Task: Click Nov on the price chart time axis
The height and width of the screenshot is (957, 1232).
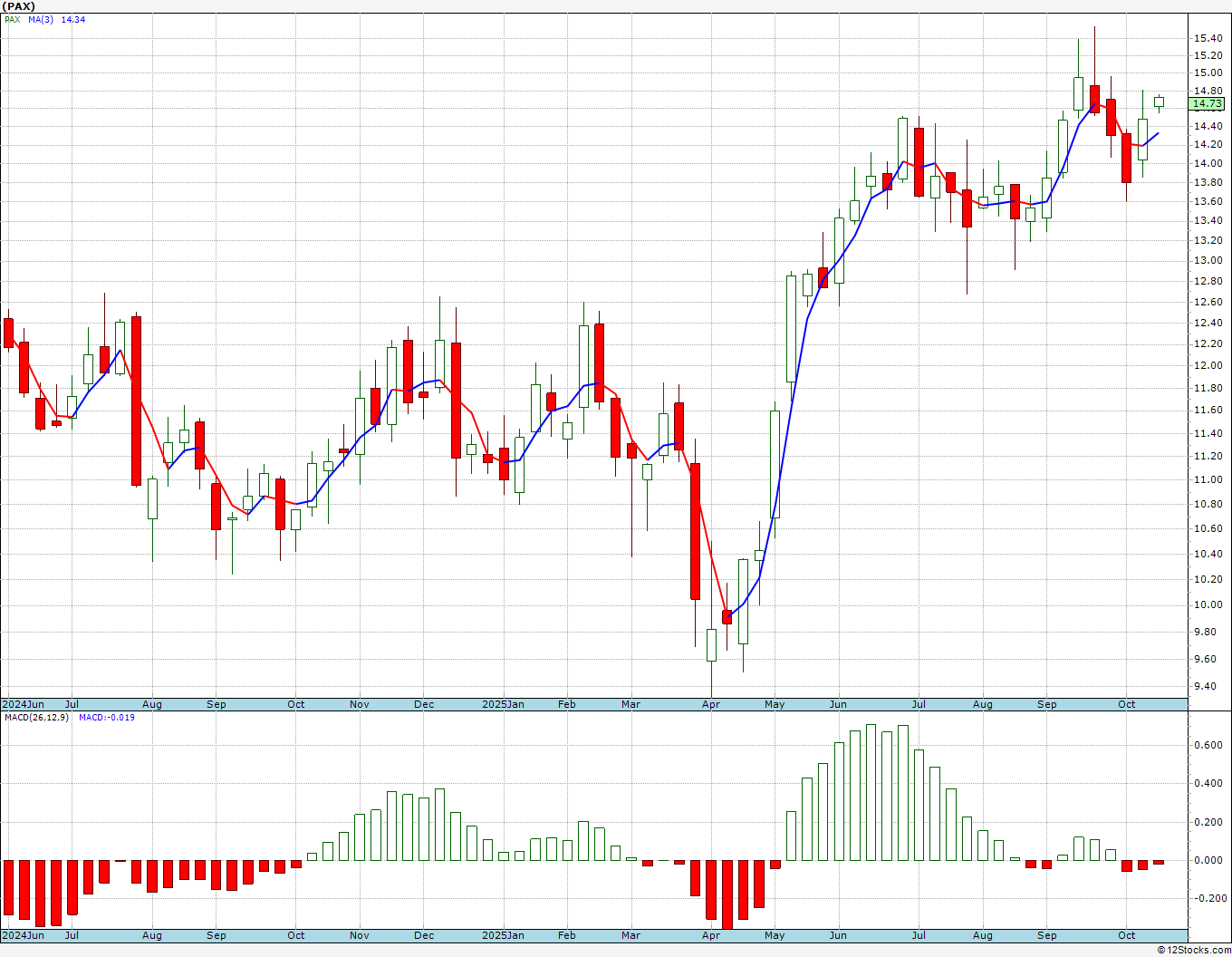Action: pyautogui.click(x=359, y=704)
